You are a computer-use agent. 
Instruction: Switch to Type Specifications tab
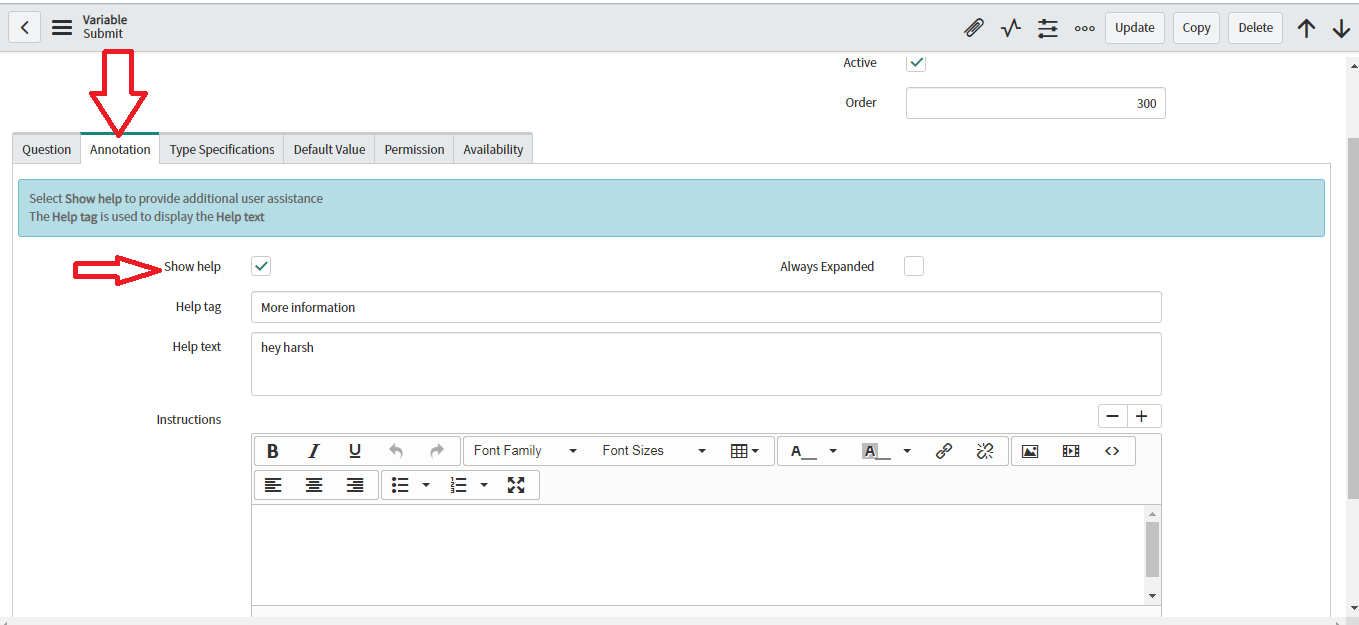(222, 149)
